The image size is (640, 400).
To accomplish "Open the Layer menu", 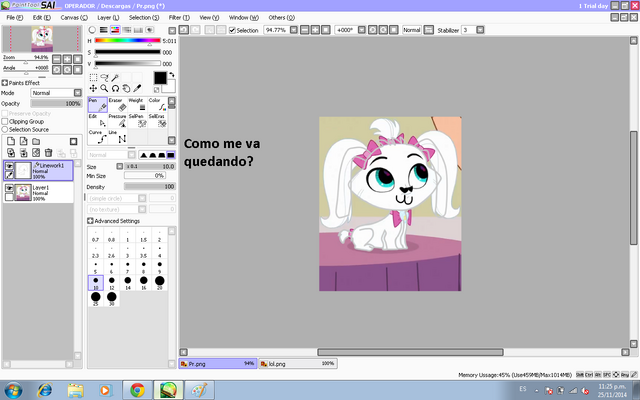I will [x=108, y=18].
